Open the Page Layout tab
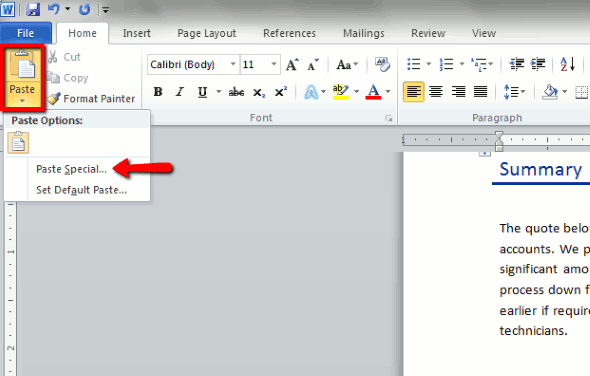This screenshot has height=376, width=590. coord(207,33)
